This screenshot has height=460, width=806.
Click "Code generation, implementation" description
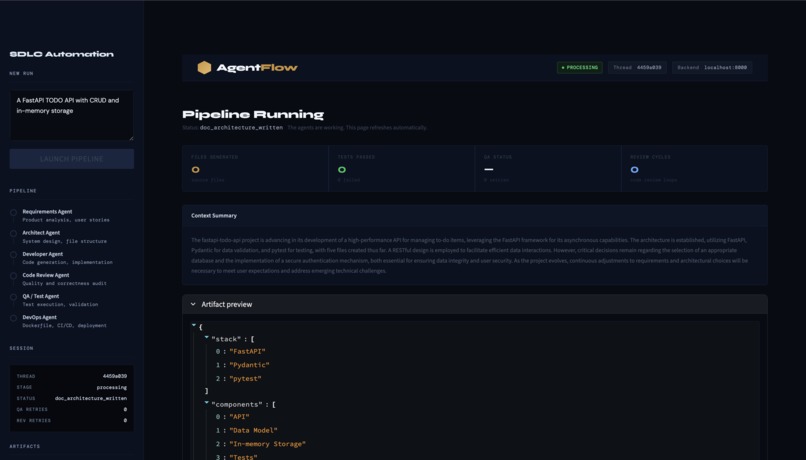click(67, 262)
